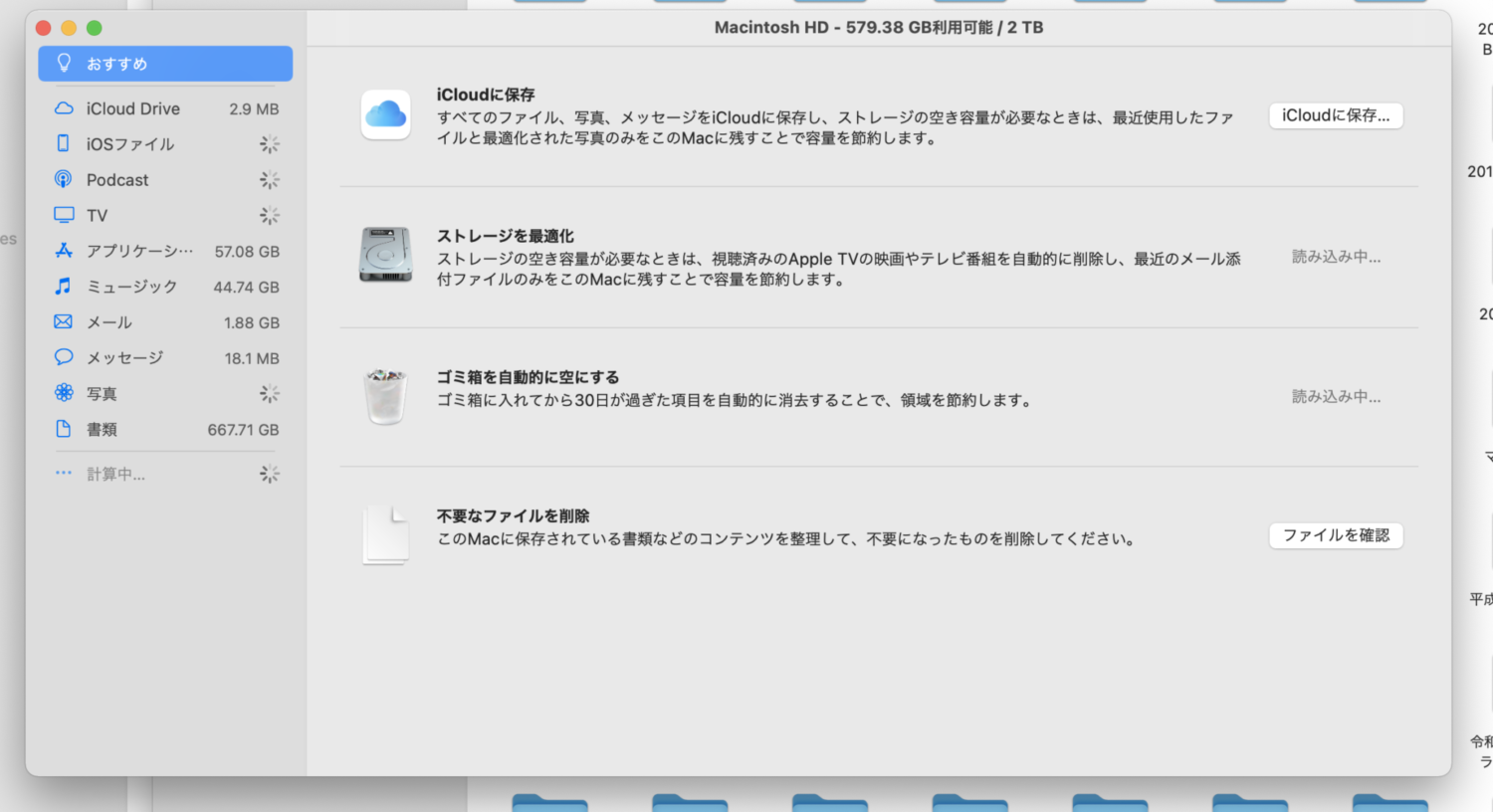
Task: Click the green zoom window button
Action: [x=94, y=28]
